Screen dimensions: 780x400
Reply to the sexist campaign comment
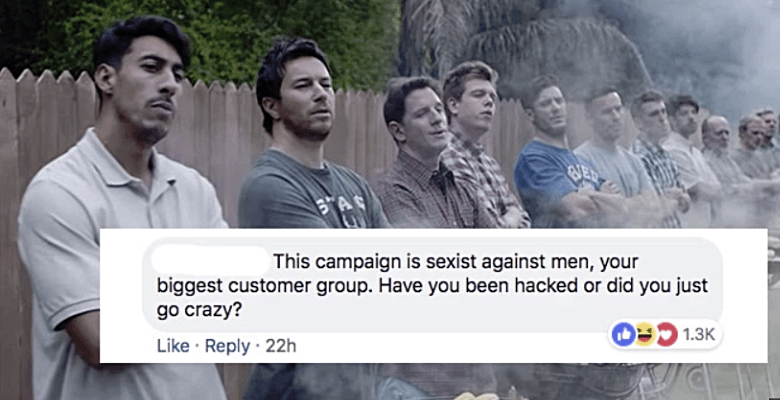228,346
